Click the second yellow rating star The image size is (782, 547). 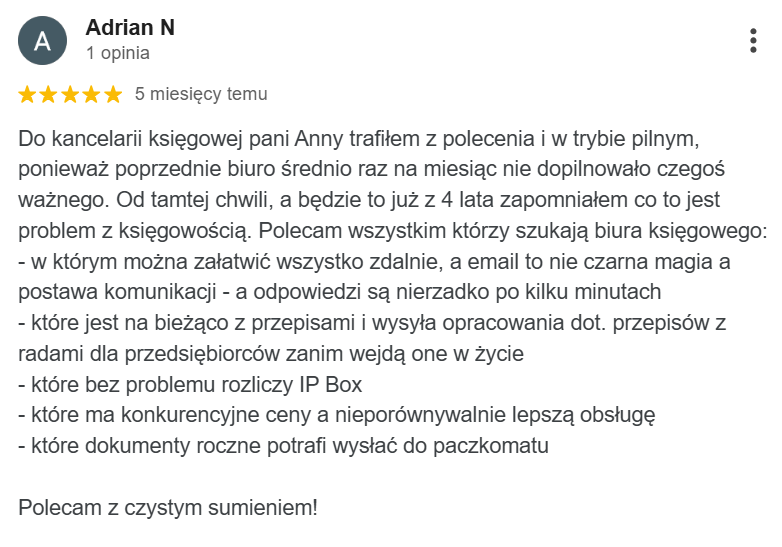coord(48,94)
